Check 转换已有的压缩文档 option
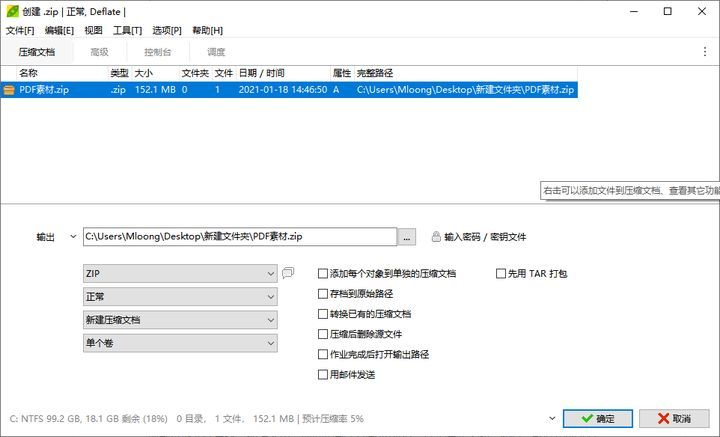 323,314
